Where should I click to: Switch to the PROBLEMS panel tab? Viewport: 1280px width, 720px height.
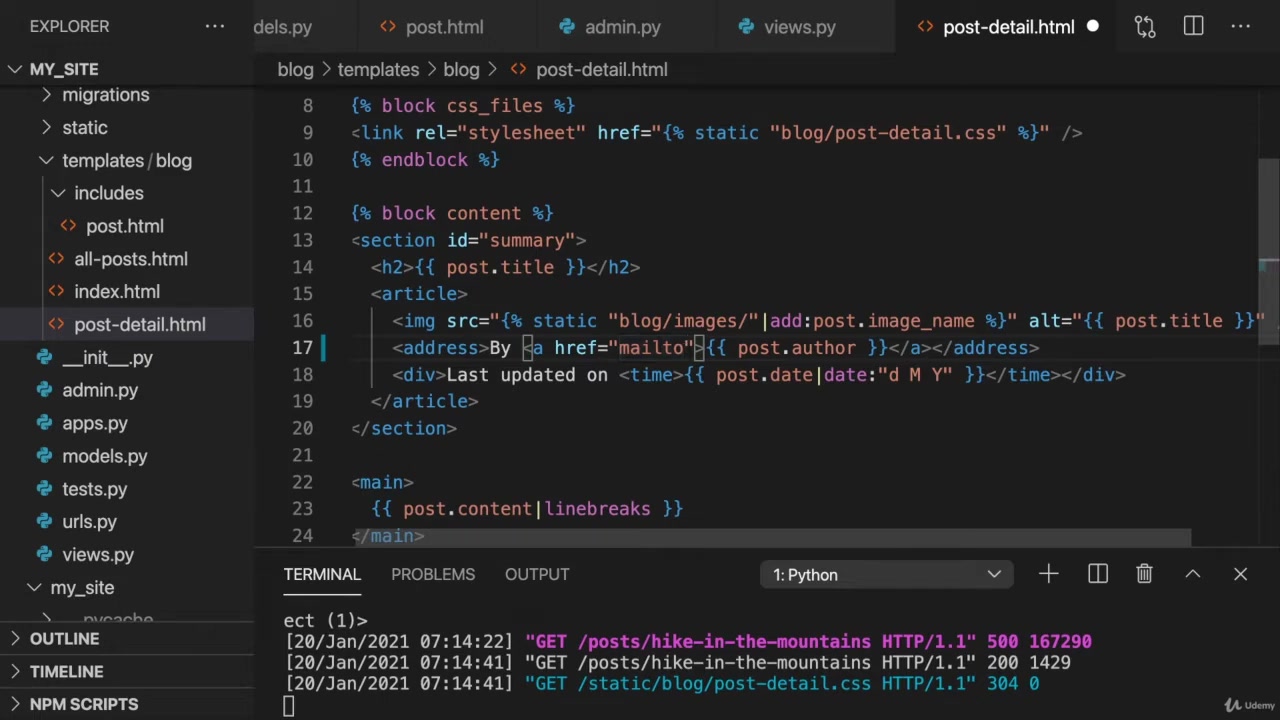pyautogui.click(x=433, y=574)
